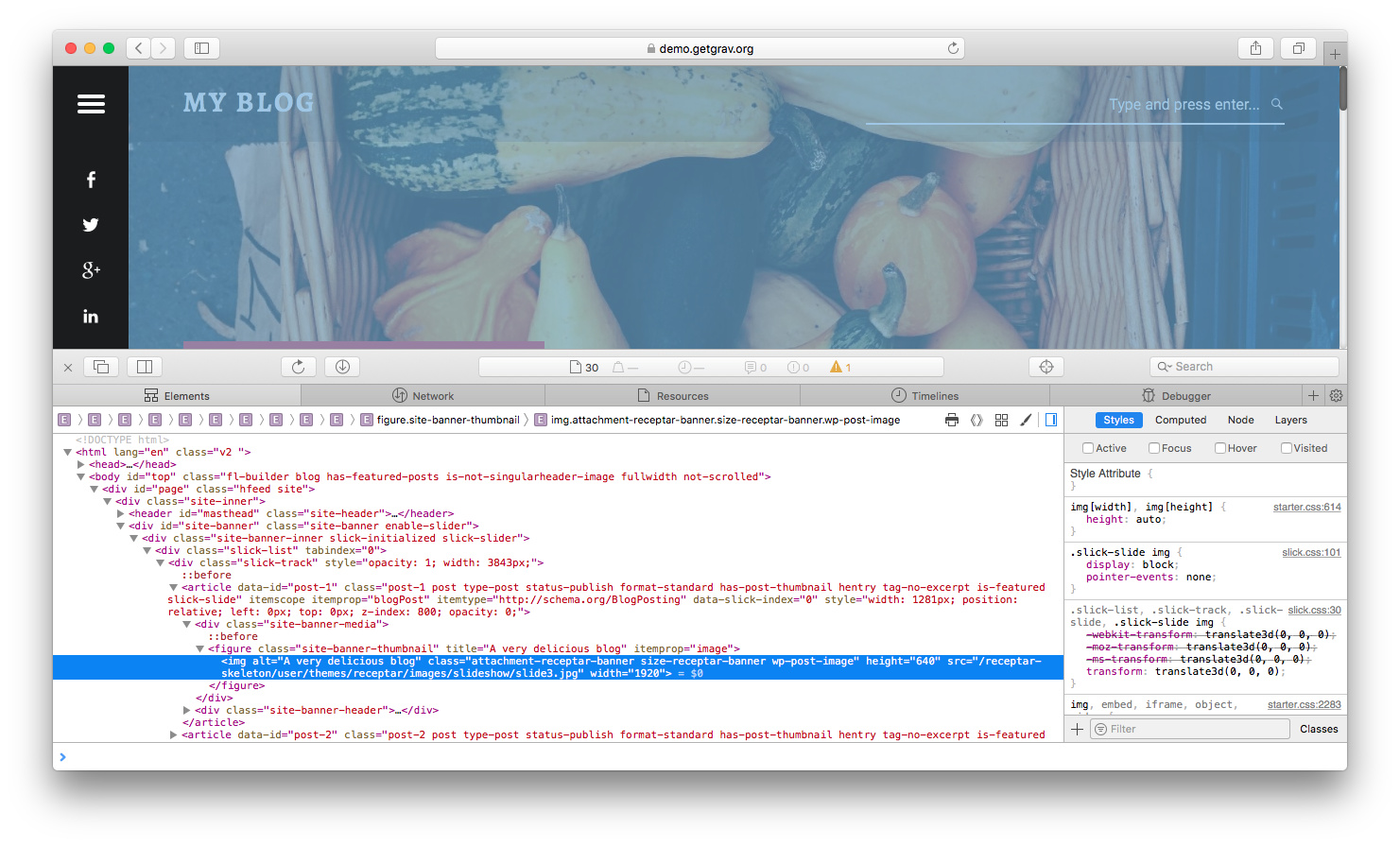This screenshot has height=846, width=1400.
Task: Click the resource count 30 in dashboard
Action: 584,367
